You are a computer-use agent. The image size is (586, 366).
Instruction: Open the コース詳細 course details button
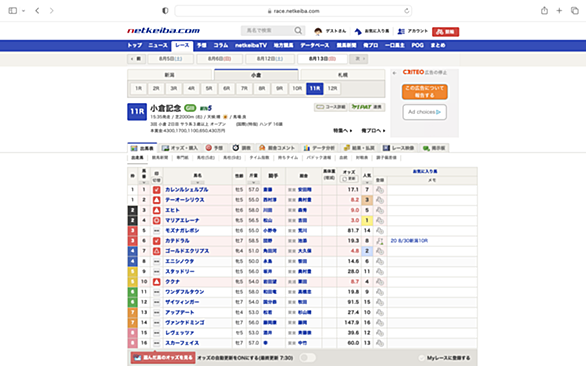[331, 107]
